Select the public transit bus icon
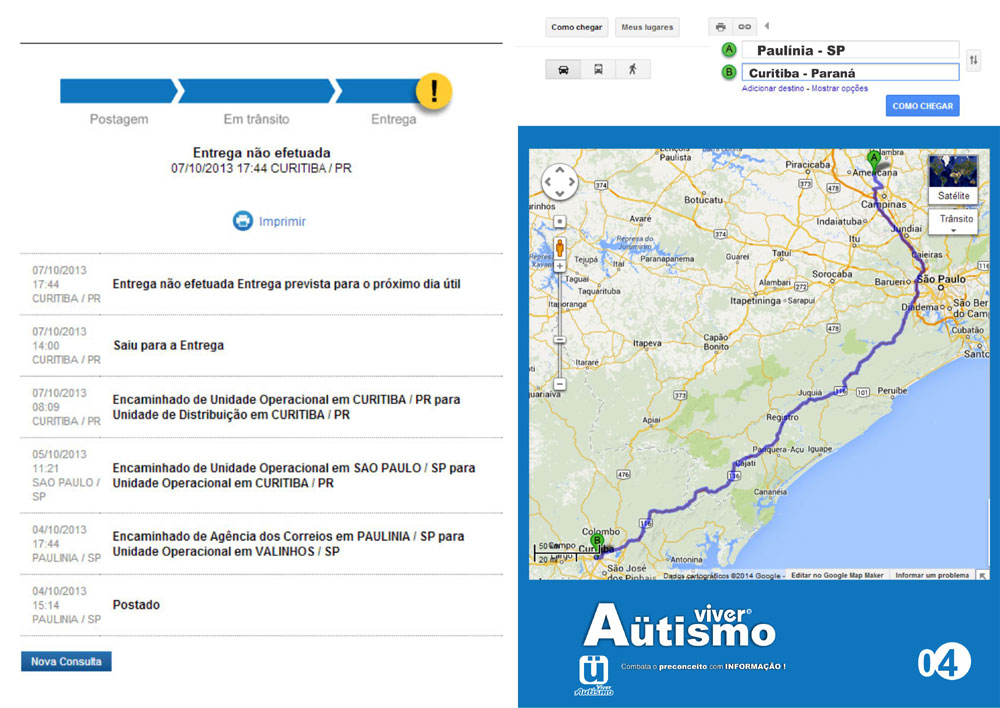Image resolution: width=1000 pixels, height=708 pixels. (598, 70)
